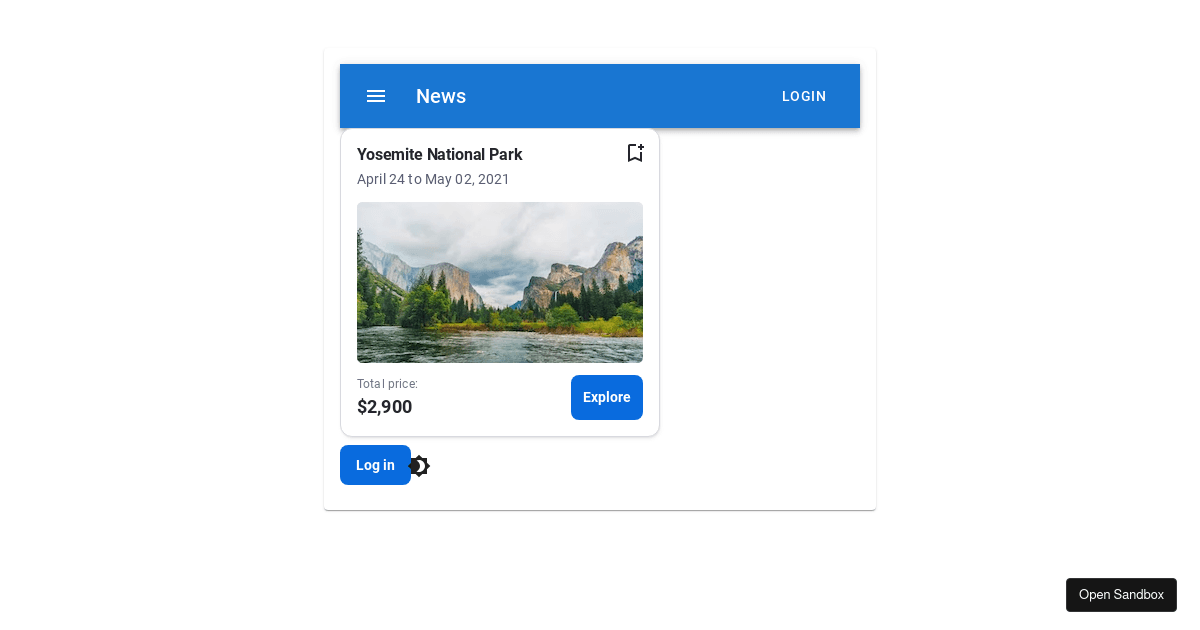
Task: Click empty blue app bar area between News and LOGIN
Action: click(620, 96)
